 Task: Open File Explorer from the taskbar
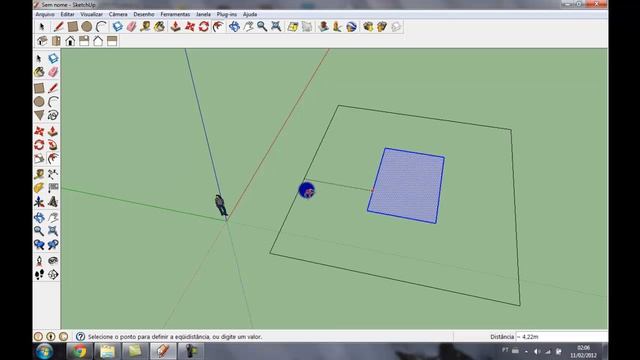tap(107, 351)
